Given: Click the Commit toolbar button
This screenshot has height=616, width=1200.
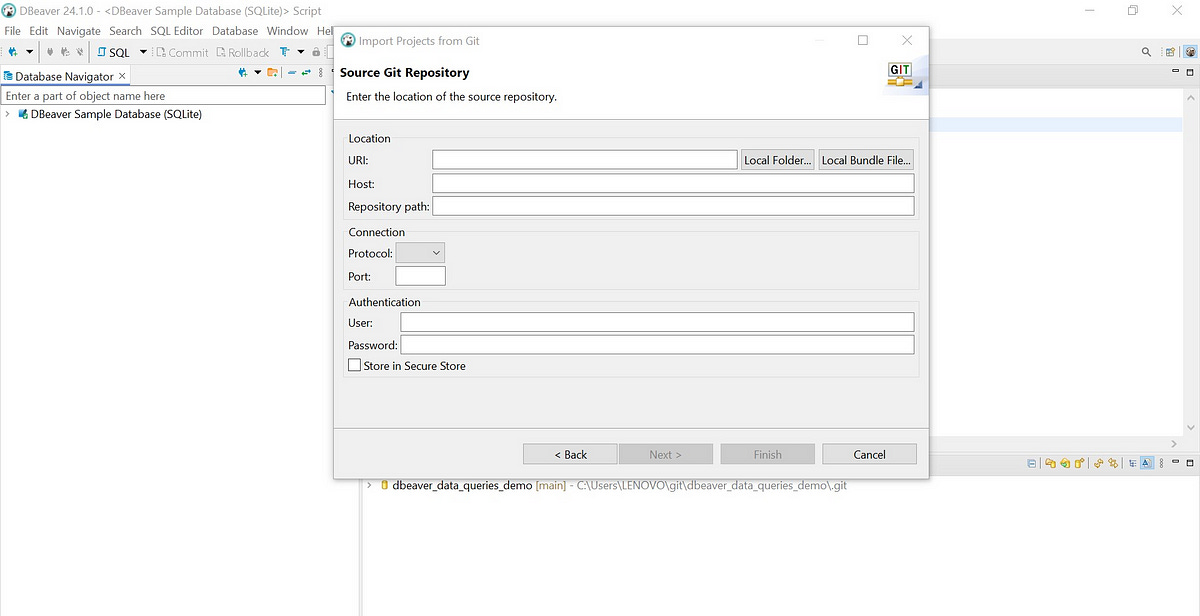Looking at the screenshot, I should tap(182, 52).
